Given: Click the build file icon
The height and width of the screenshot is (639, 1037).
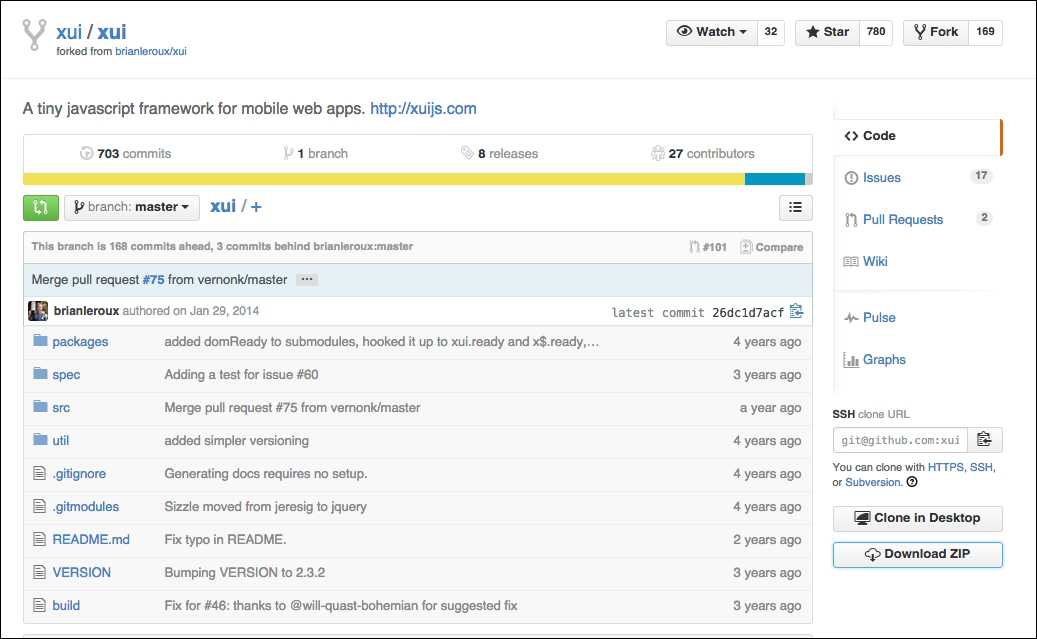Looking at the screenshot, I should (40, 605).
